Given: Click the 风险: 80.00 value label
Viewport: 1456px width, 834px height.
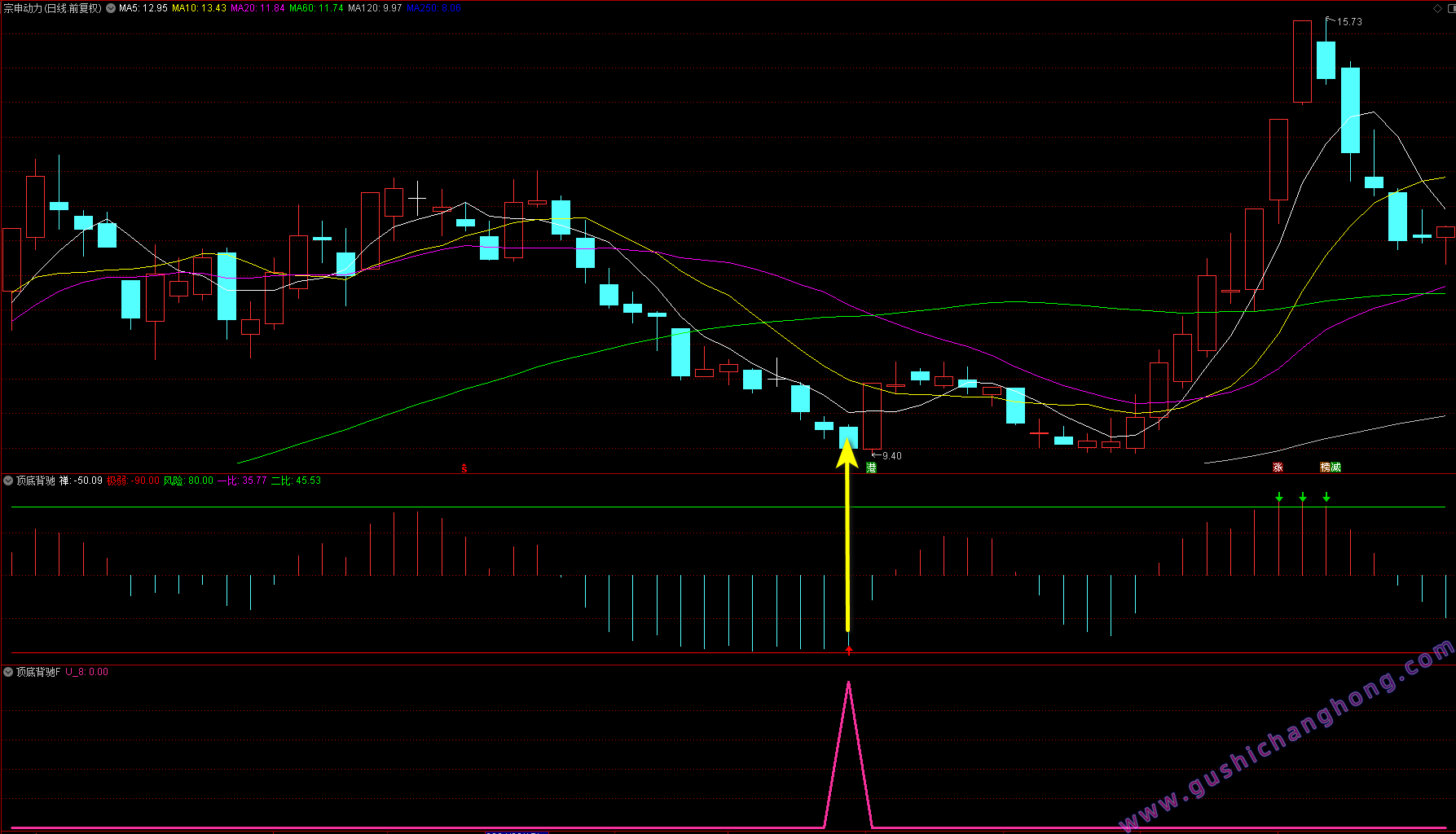Looking at the screenshot, I should [188, 481].
